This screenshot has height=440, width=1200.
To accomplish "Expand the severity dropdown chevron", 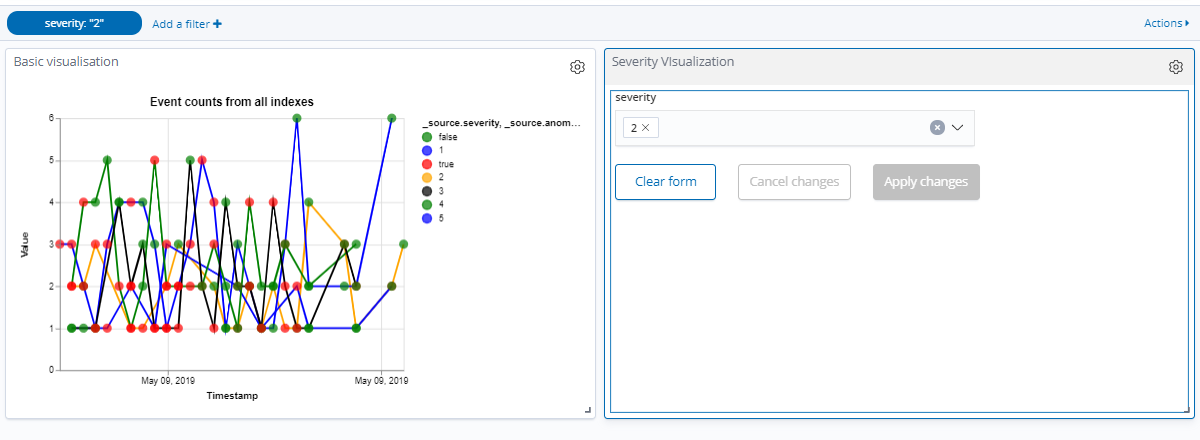I will click(957, 127).
